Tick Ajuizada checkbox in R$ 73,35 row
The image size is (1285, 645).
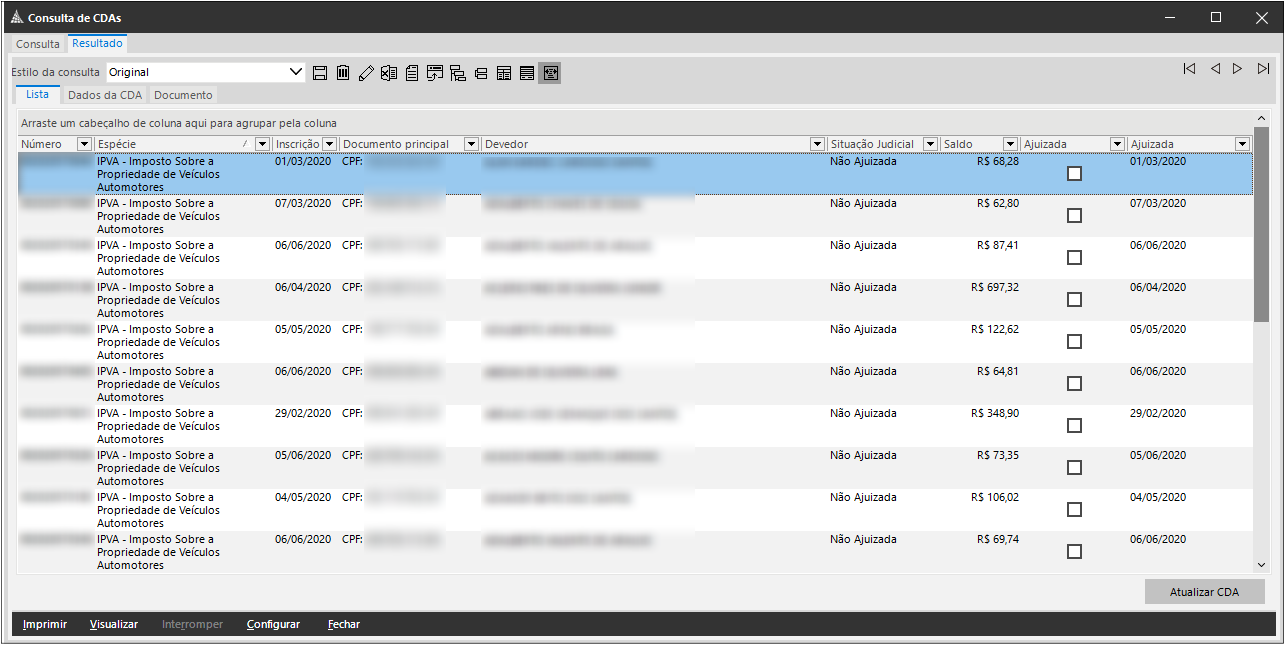point(1074,467)
